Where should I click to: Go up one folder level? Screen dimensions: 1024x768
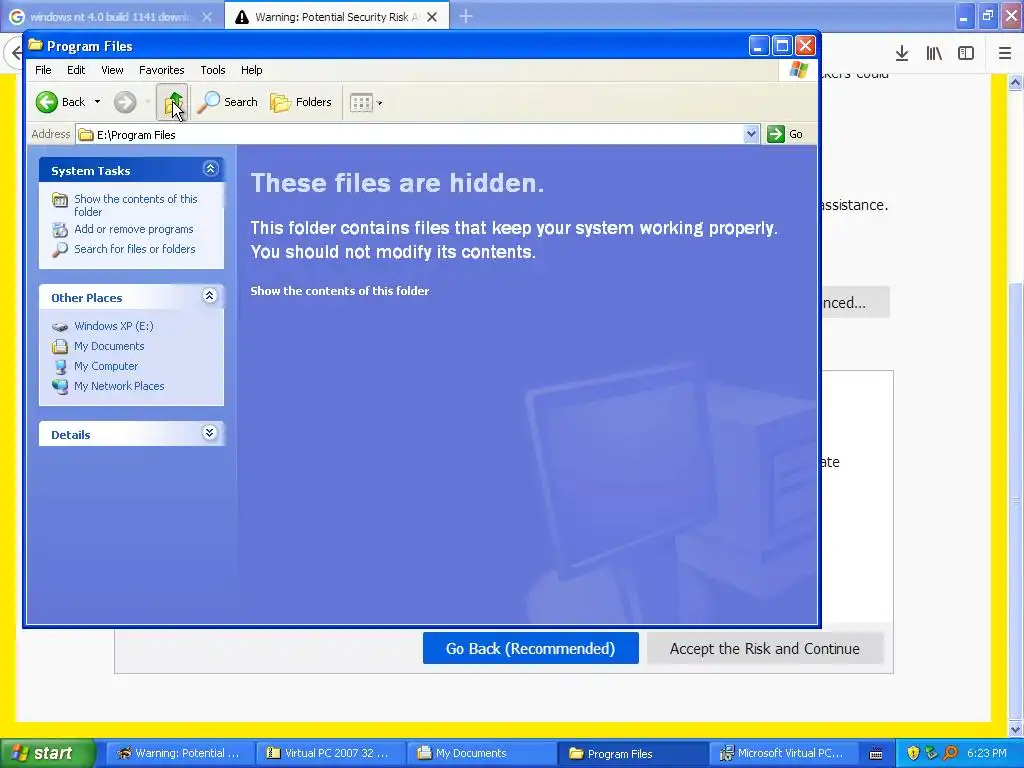point(173,103)
